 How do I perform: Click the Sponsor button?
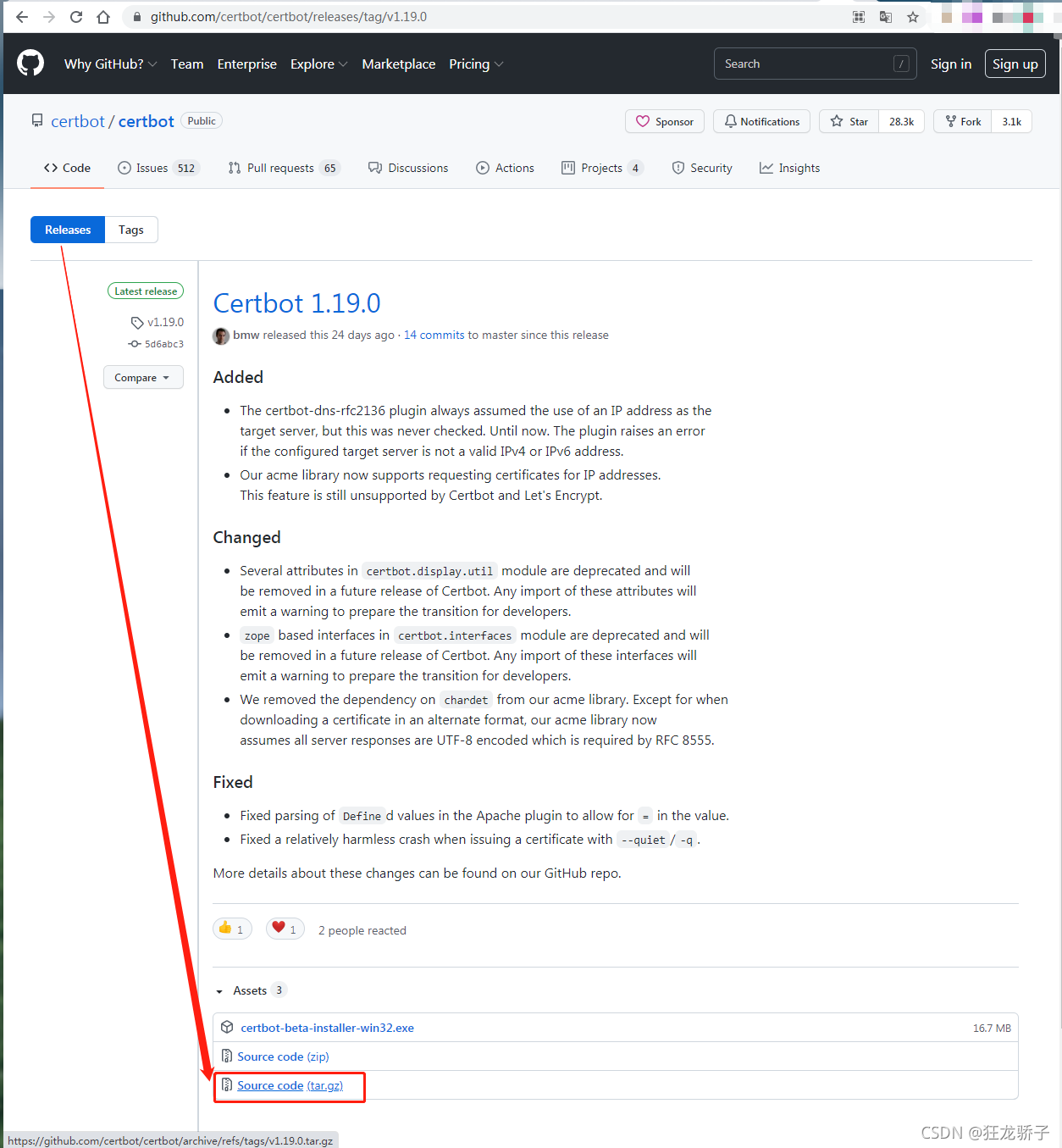(x=665, y=121)
